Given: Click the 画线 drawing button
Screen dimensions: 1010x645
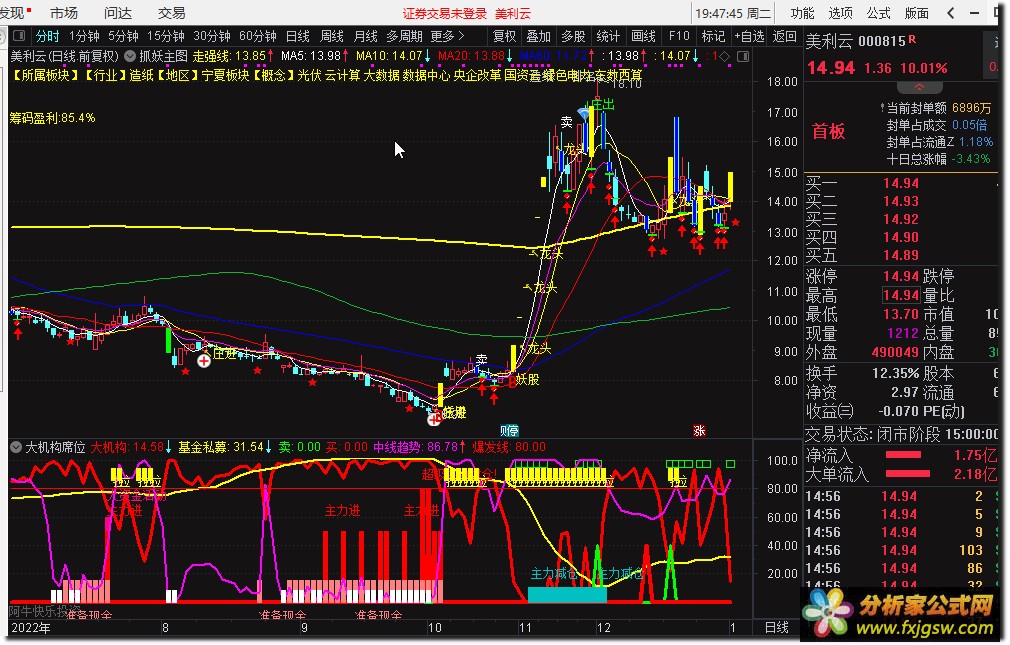Looking at the screenshot, I should pyautogui.click(x=643, y=36).
